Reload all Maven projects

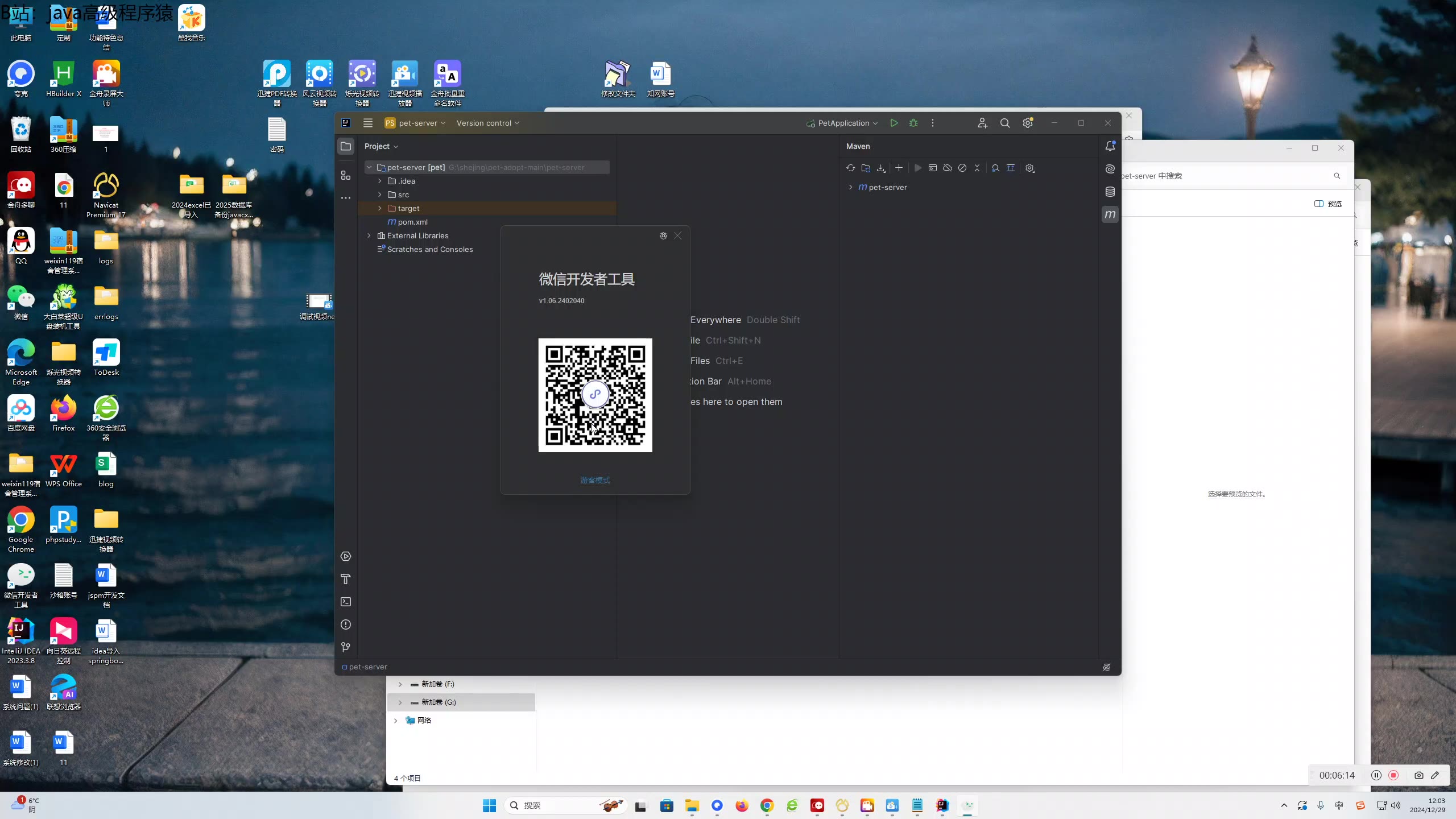tap(850, 168)
